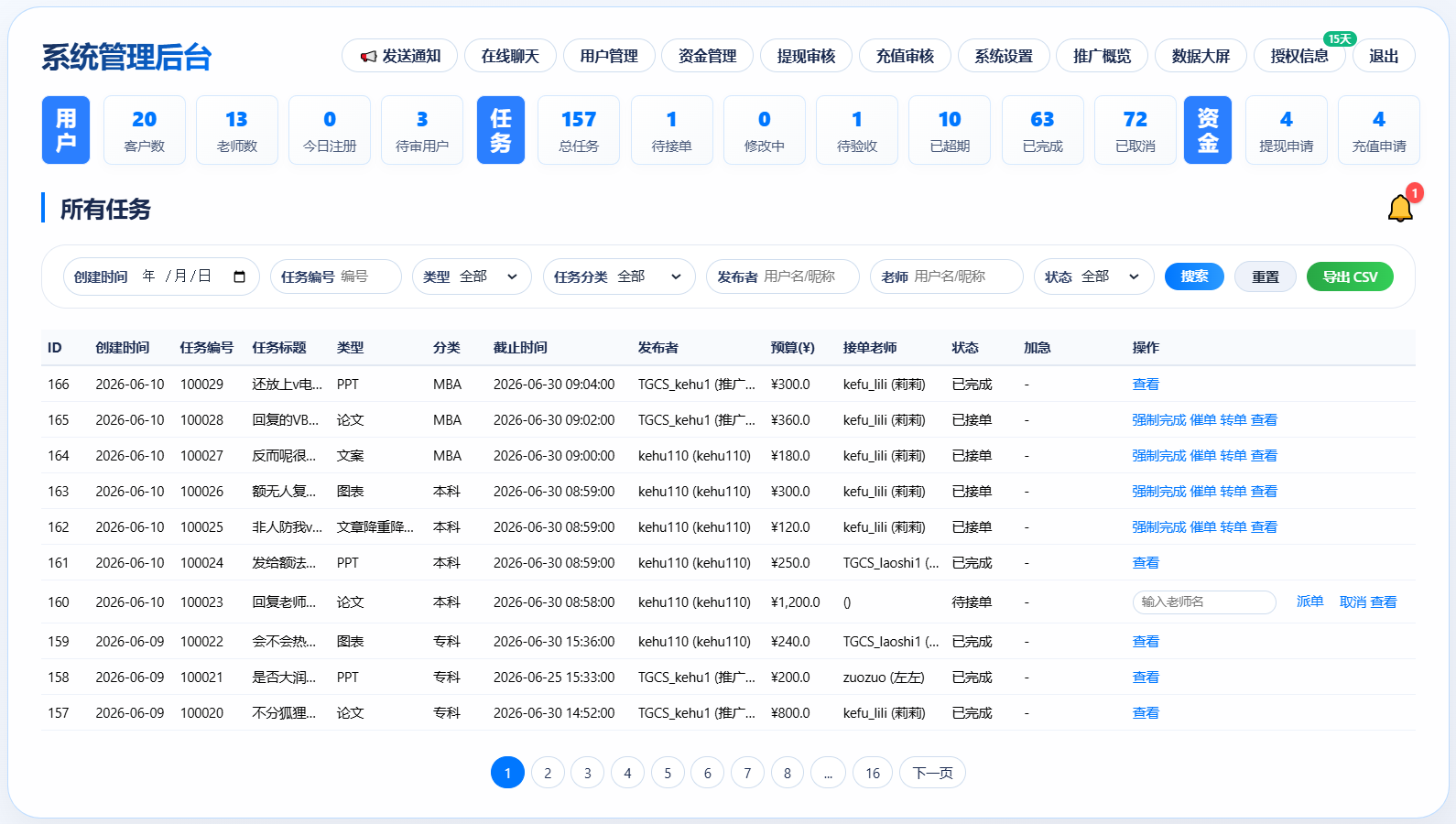Open 系统设置

[1004, 56]
